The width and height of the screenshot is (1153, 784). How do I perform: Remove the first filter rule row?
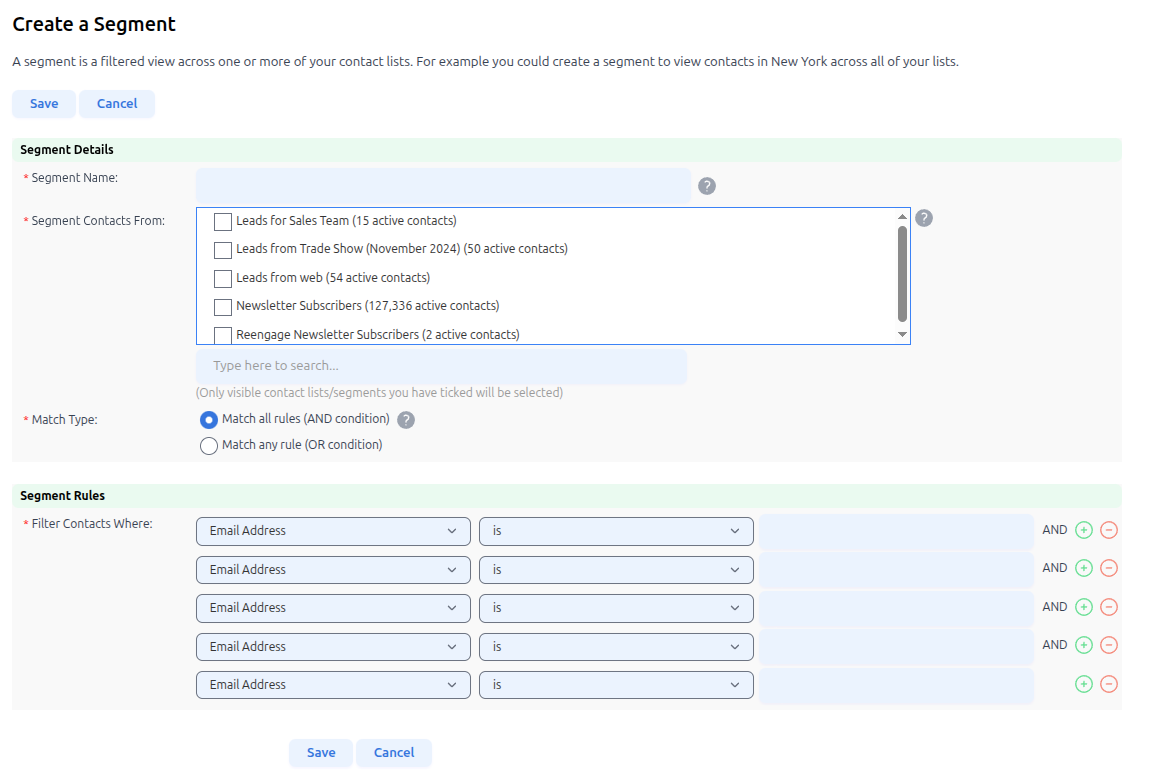point(1109,531)
